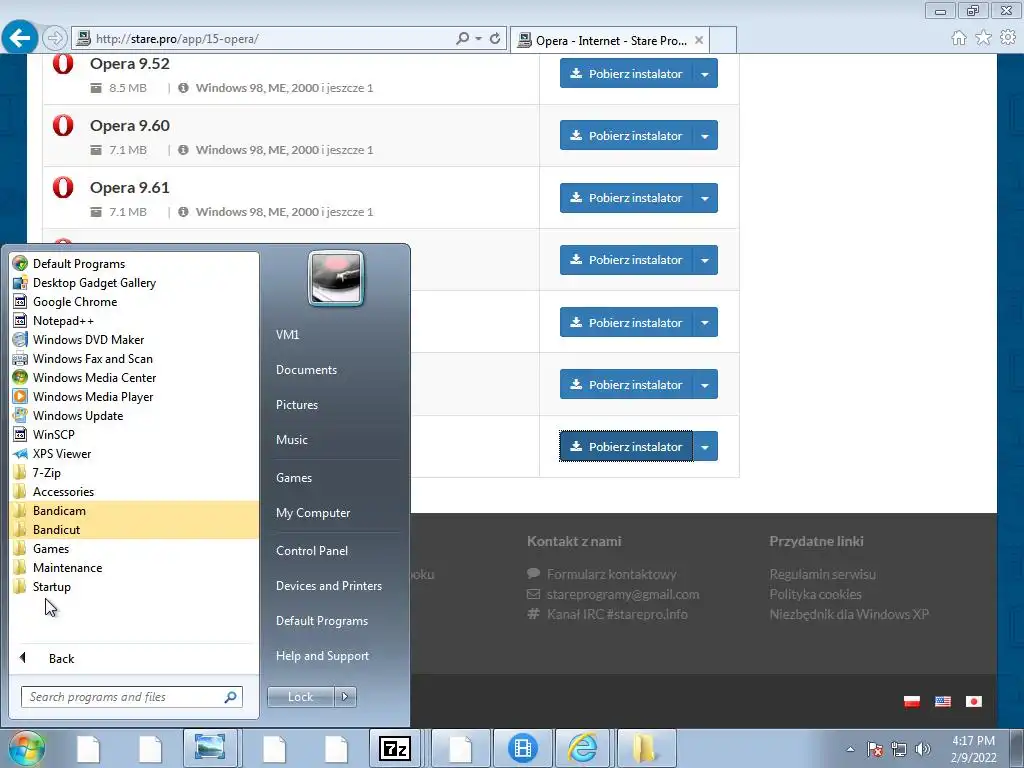Open Internet Explorer taskbar icon
Image resolution: width=1024 pixels, height=768 pixels.
pos(583,748)
